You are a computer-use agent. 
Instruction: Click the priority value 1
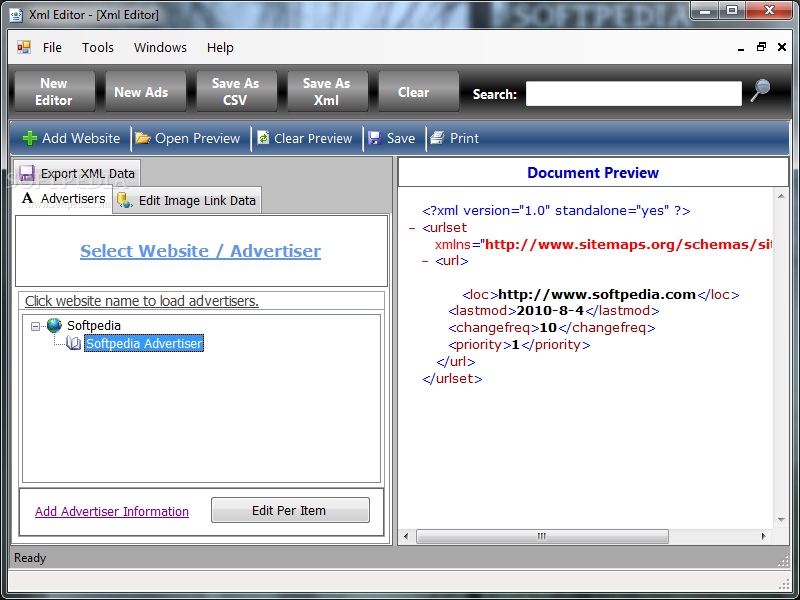tap(515, 345)
